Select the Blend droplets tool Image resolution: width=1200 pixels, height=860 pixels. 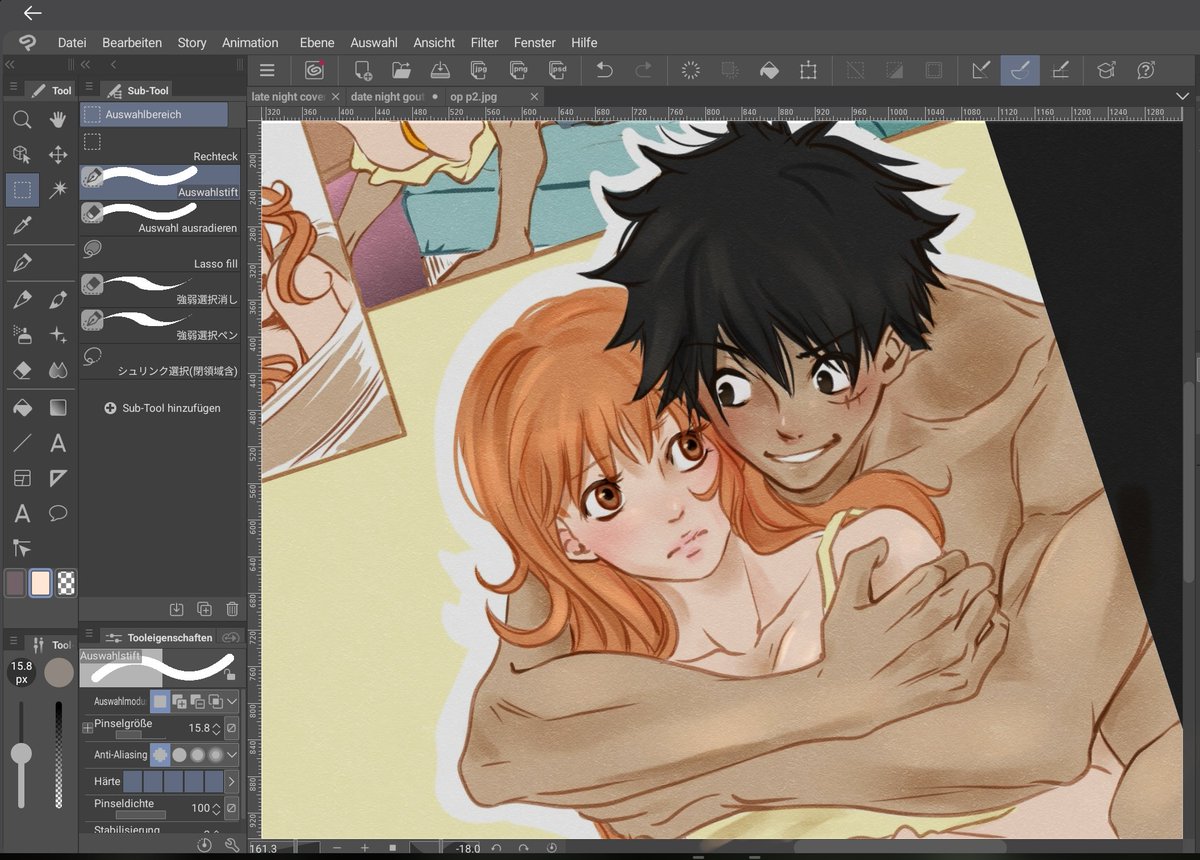point(58,370)
